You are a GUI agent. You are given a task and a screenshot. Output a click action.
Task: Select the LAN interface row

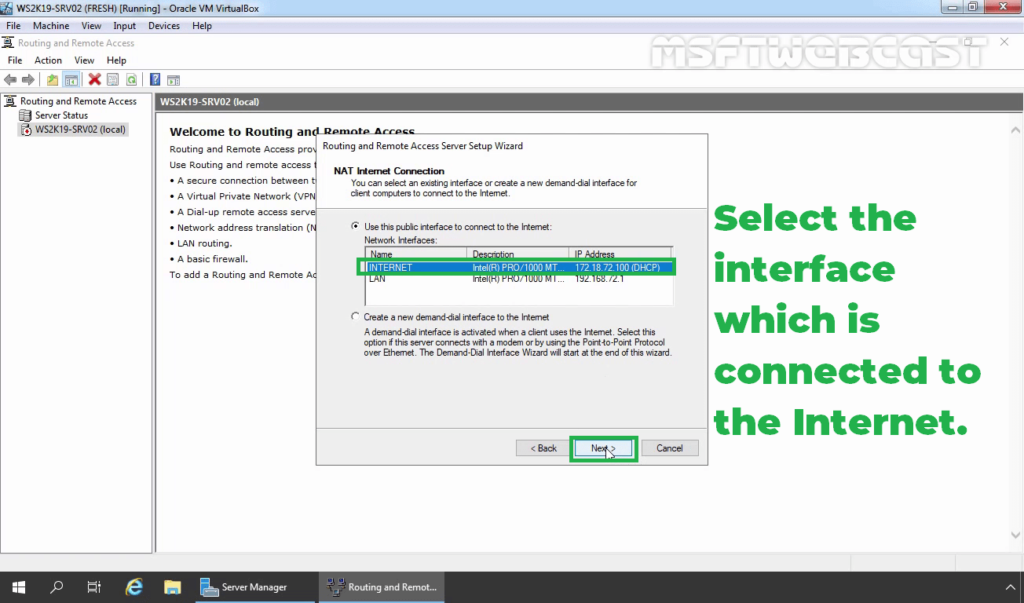coord(519,279)
